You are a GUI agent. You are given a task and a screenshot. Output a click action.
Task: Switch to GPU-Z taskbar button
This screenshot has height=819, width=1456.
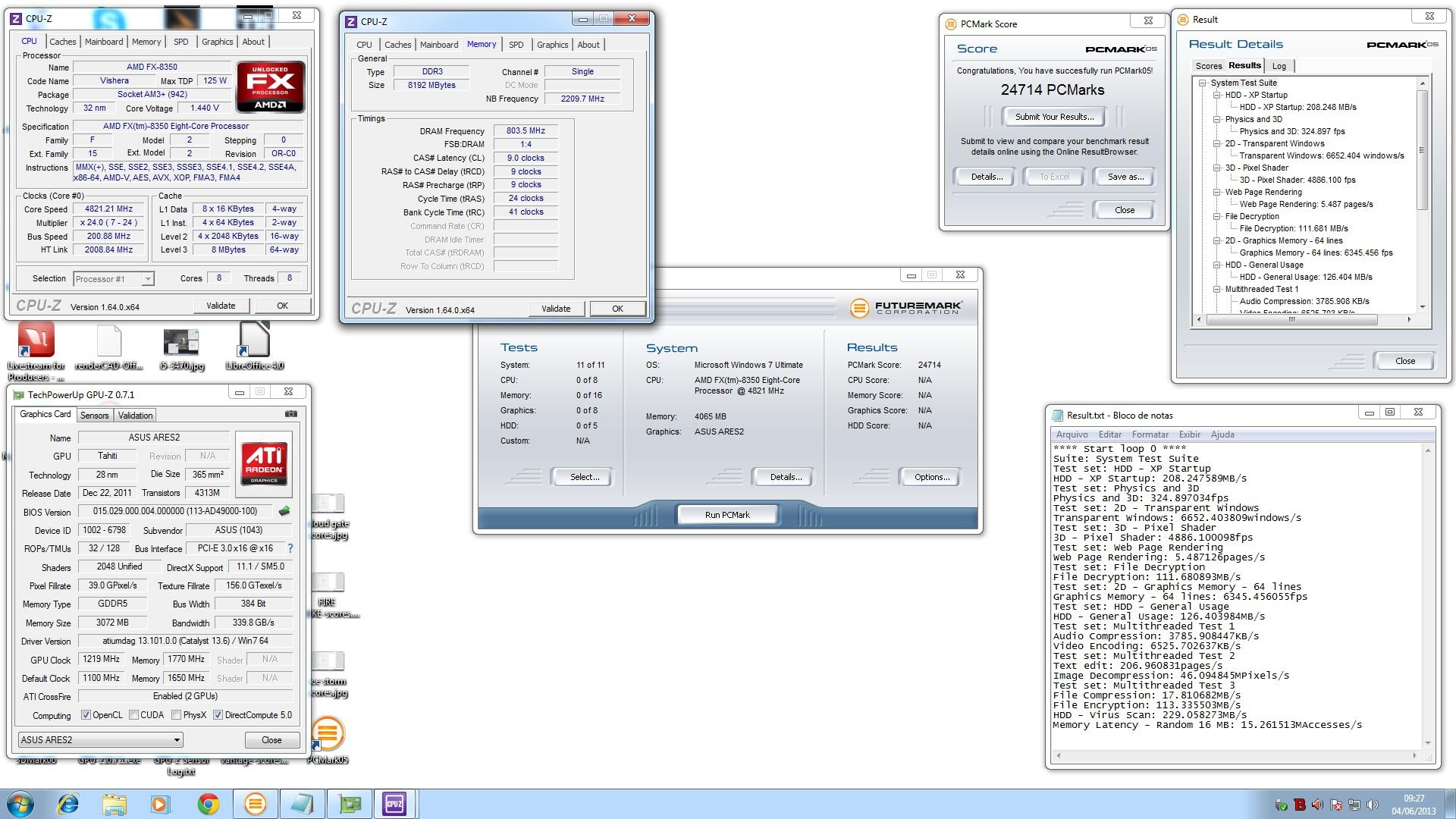pyautogui.click(x=349, y=804)
